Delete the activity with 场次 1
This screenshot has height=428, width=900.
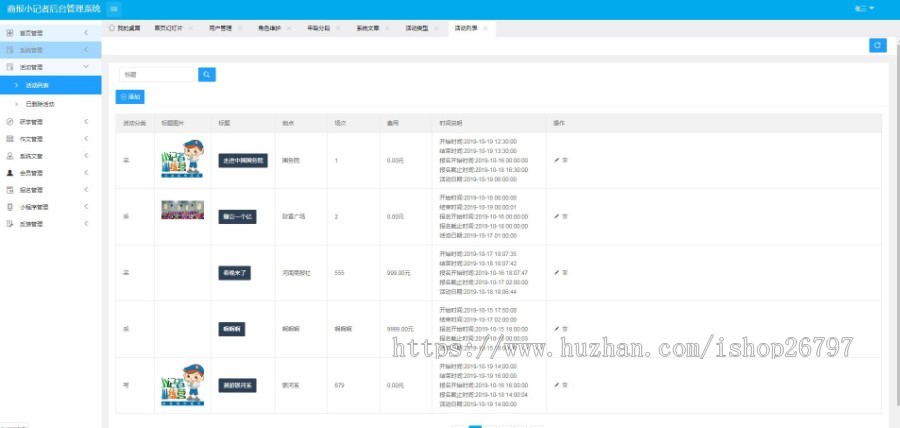pos(565,161)
